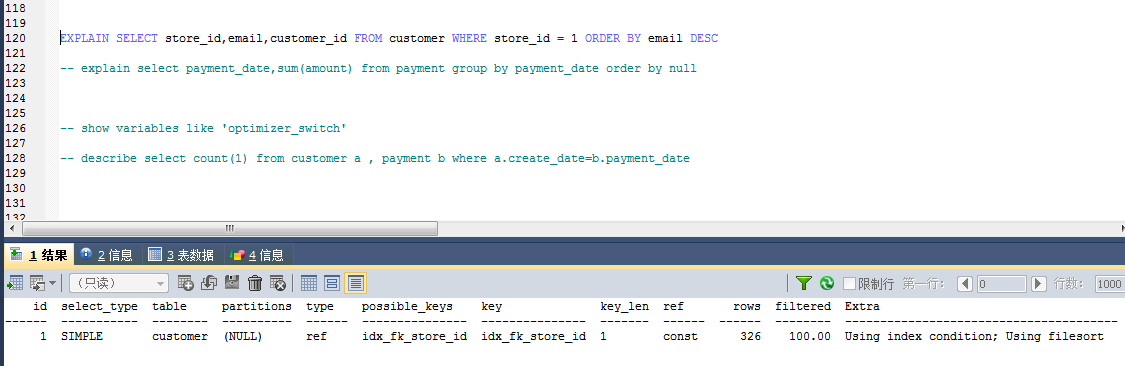This screenshot has width=1125, height=366.
Task: Click the customer table cell
Action: (180, 336)
